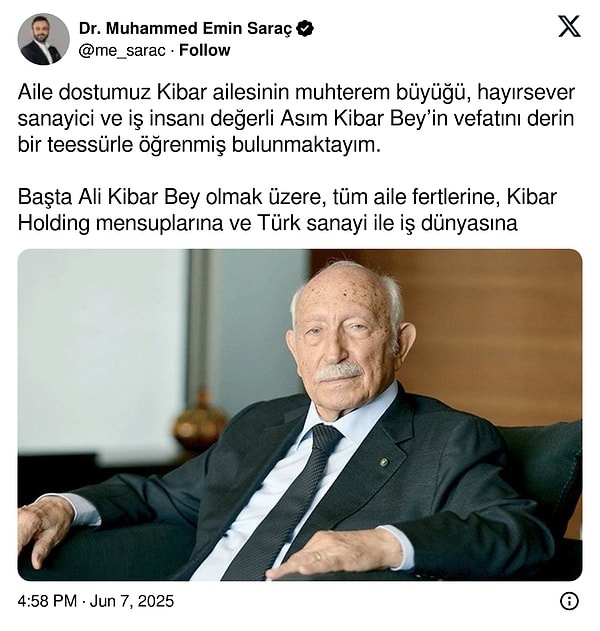
Task: Click the blue verified checkmark badge
Action: pyautogui.click(x=305, y=29)
